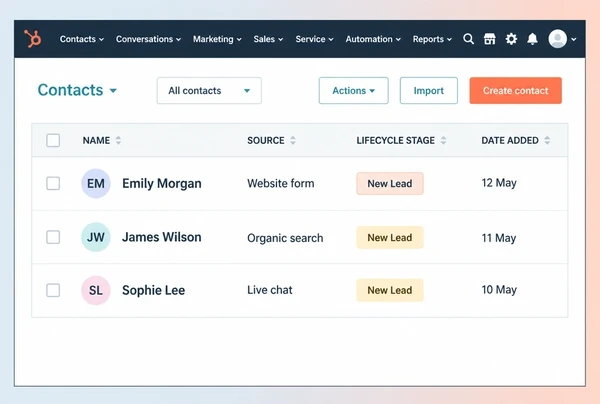Click the 10 May date cell
600x404 pixels.
click(x=499, y=290)
